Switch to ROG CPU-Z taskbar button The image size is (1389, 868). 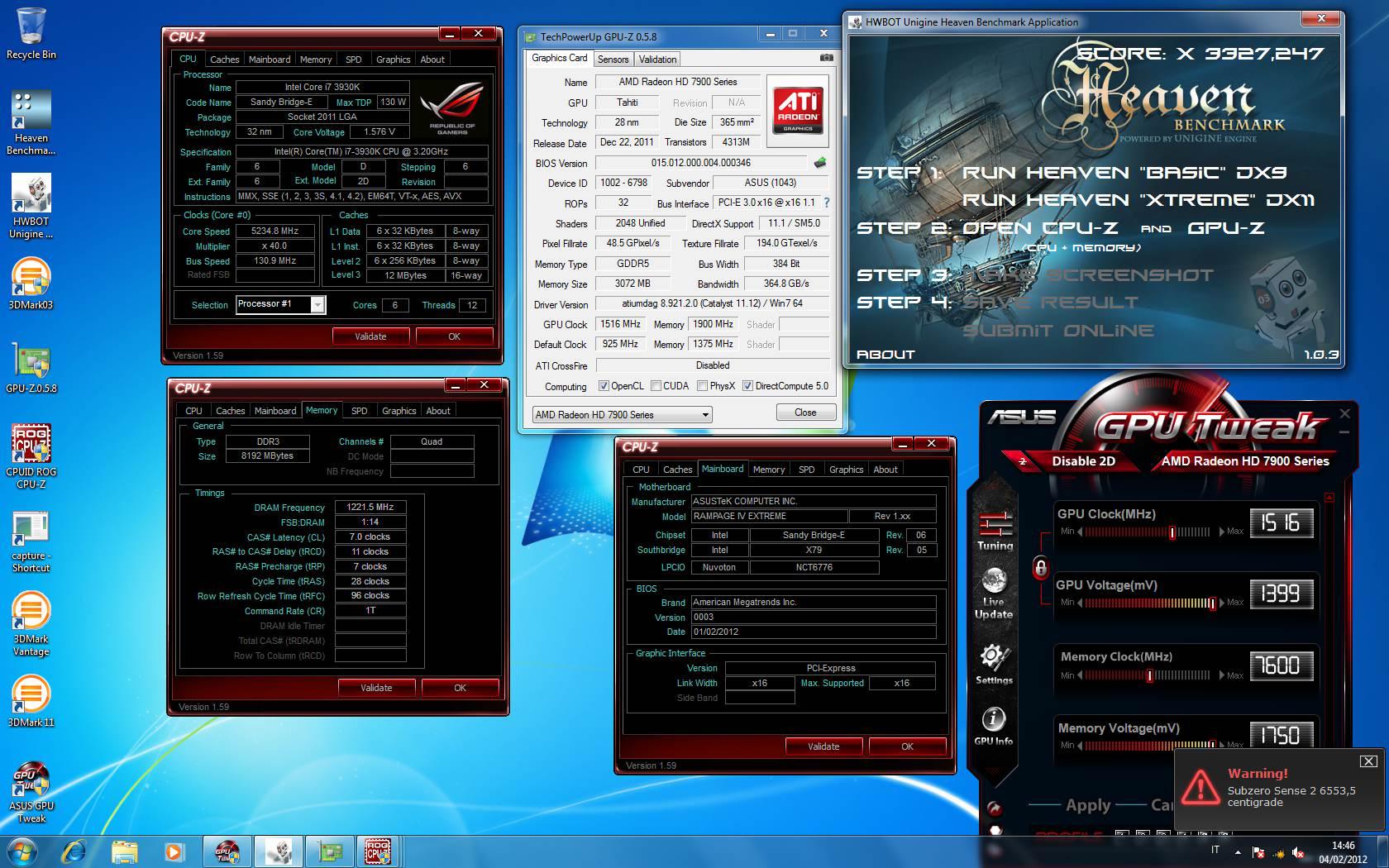[x=378, y=851]
